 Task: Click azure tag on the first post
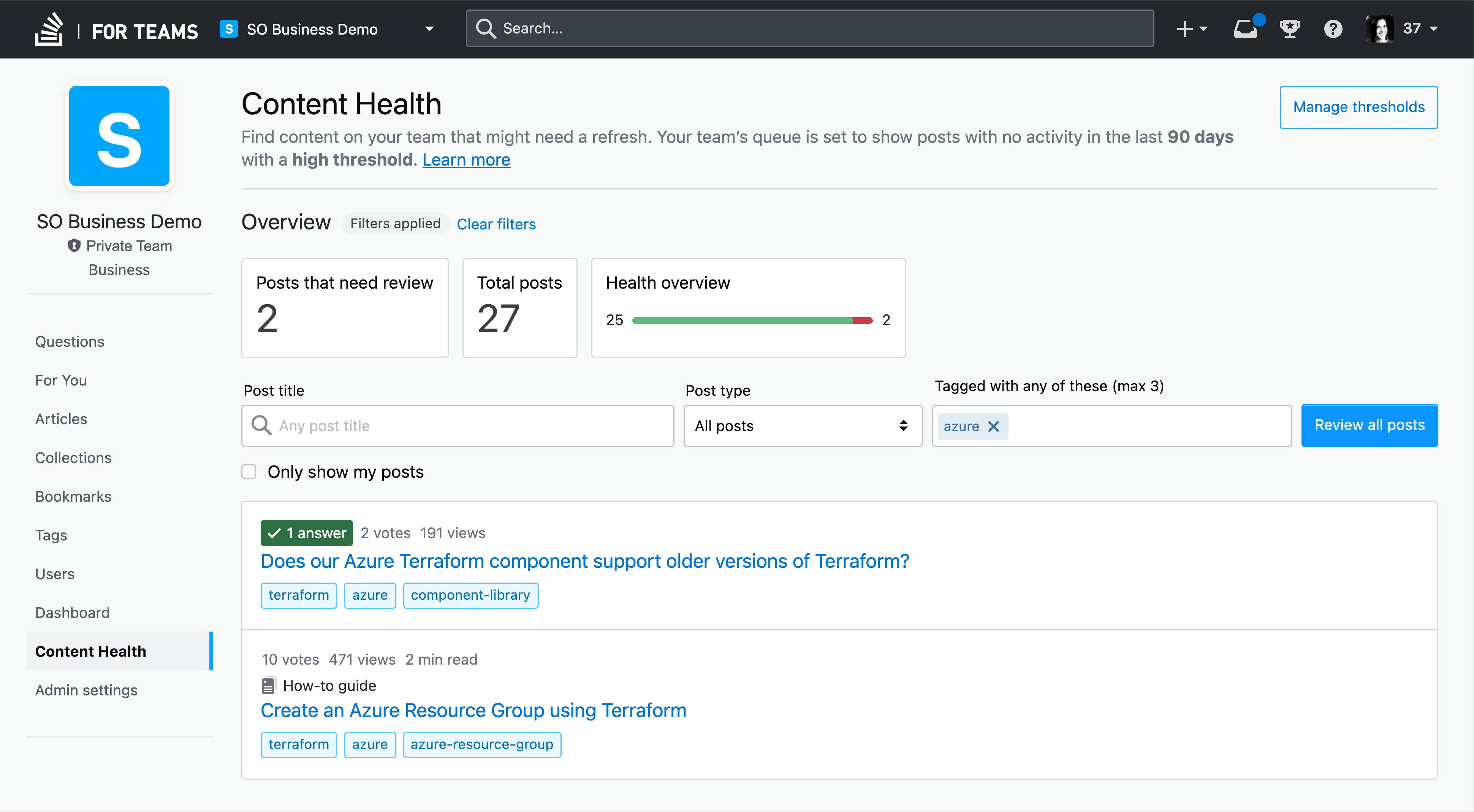point(370,595)
